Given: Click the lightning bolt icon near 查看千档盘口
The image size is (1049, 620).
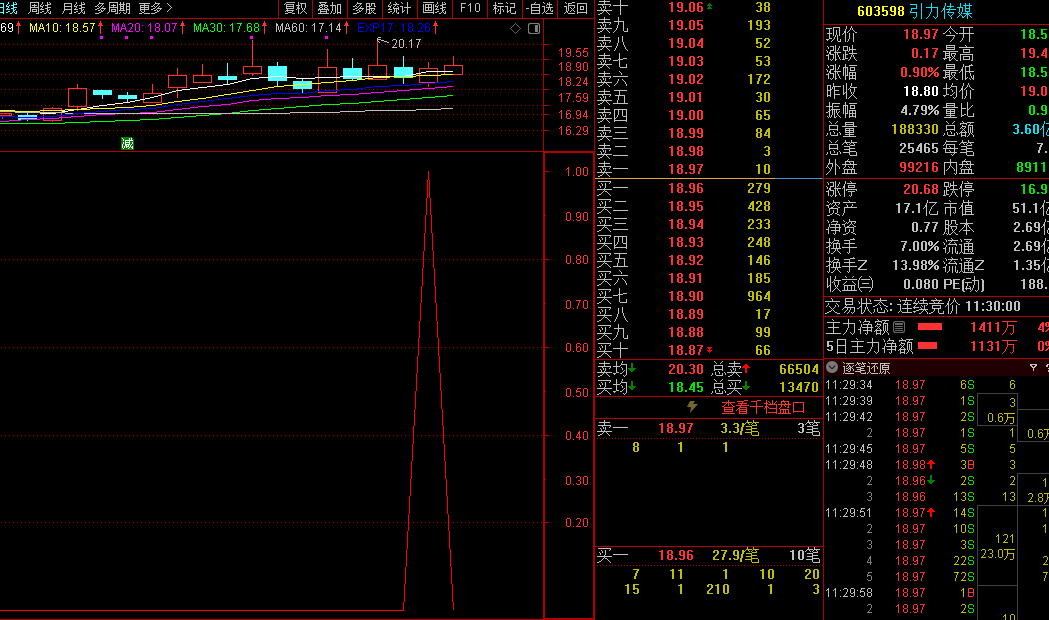Looking at the screenshot, I should [x=691, y=407].
